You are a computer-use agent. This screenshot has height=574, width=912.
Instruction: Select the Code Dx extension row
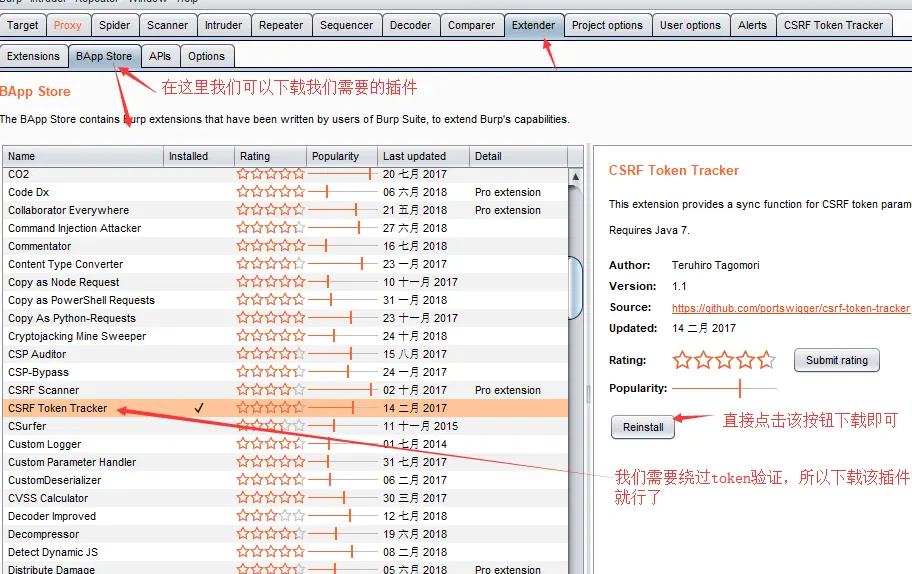(x=285, y=192)
